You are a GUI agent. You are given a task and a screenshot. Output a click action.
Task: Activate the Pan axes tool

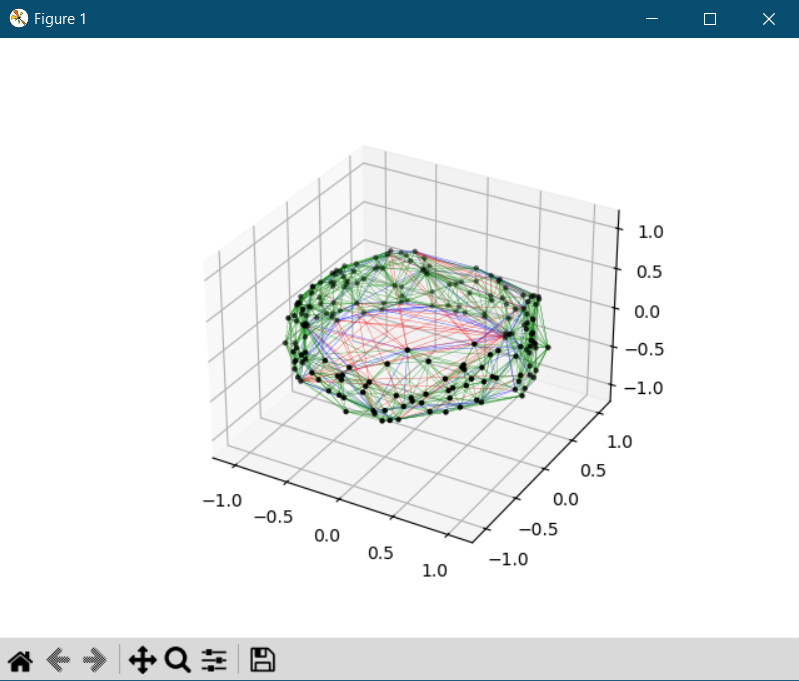[x=142, y=661]
